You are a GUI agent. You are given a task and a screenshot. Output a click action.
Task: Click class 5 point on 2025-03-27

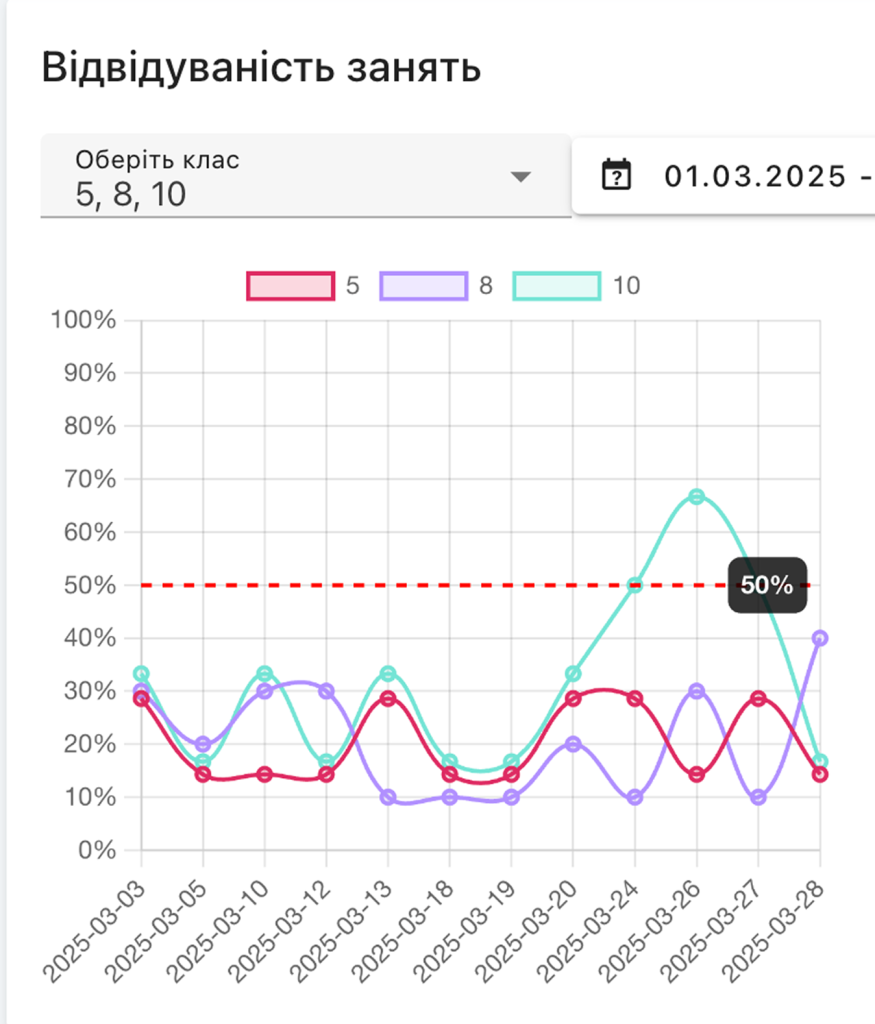[758, 699]
